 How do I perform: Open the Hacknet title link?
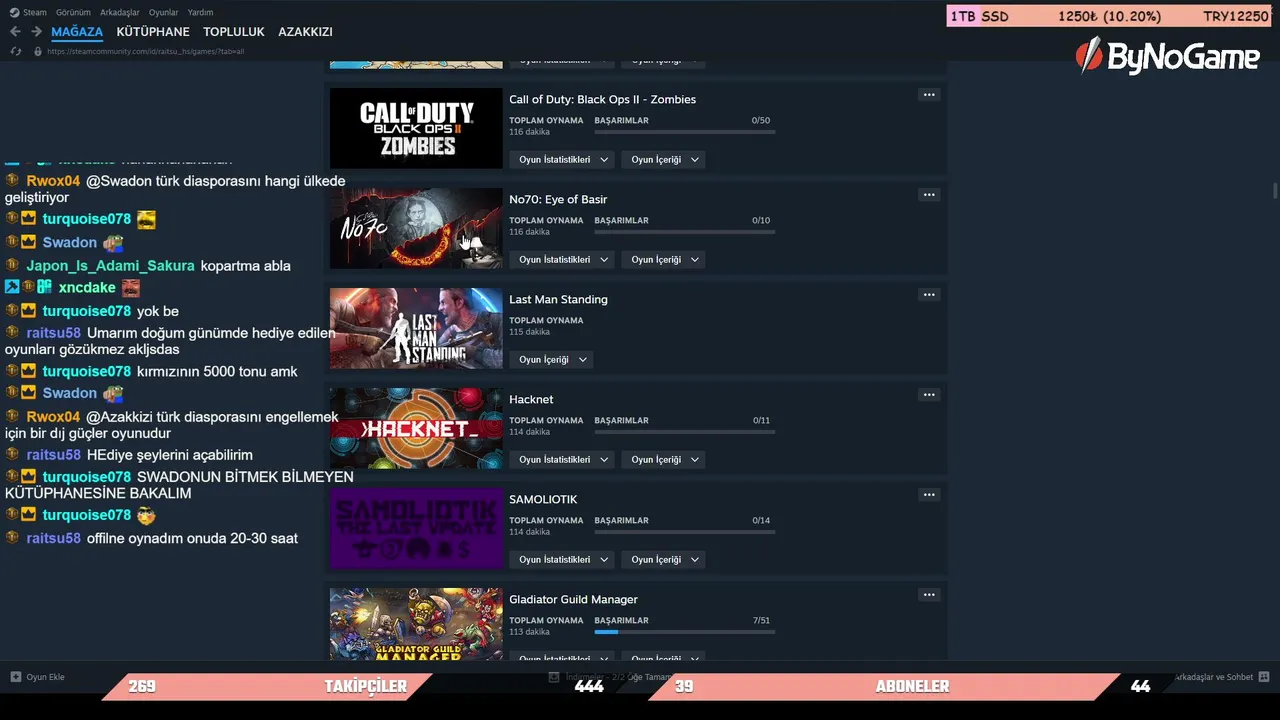(x=531, y=399)
